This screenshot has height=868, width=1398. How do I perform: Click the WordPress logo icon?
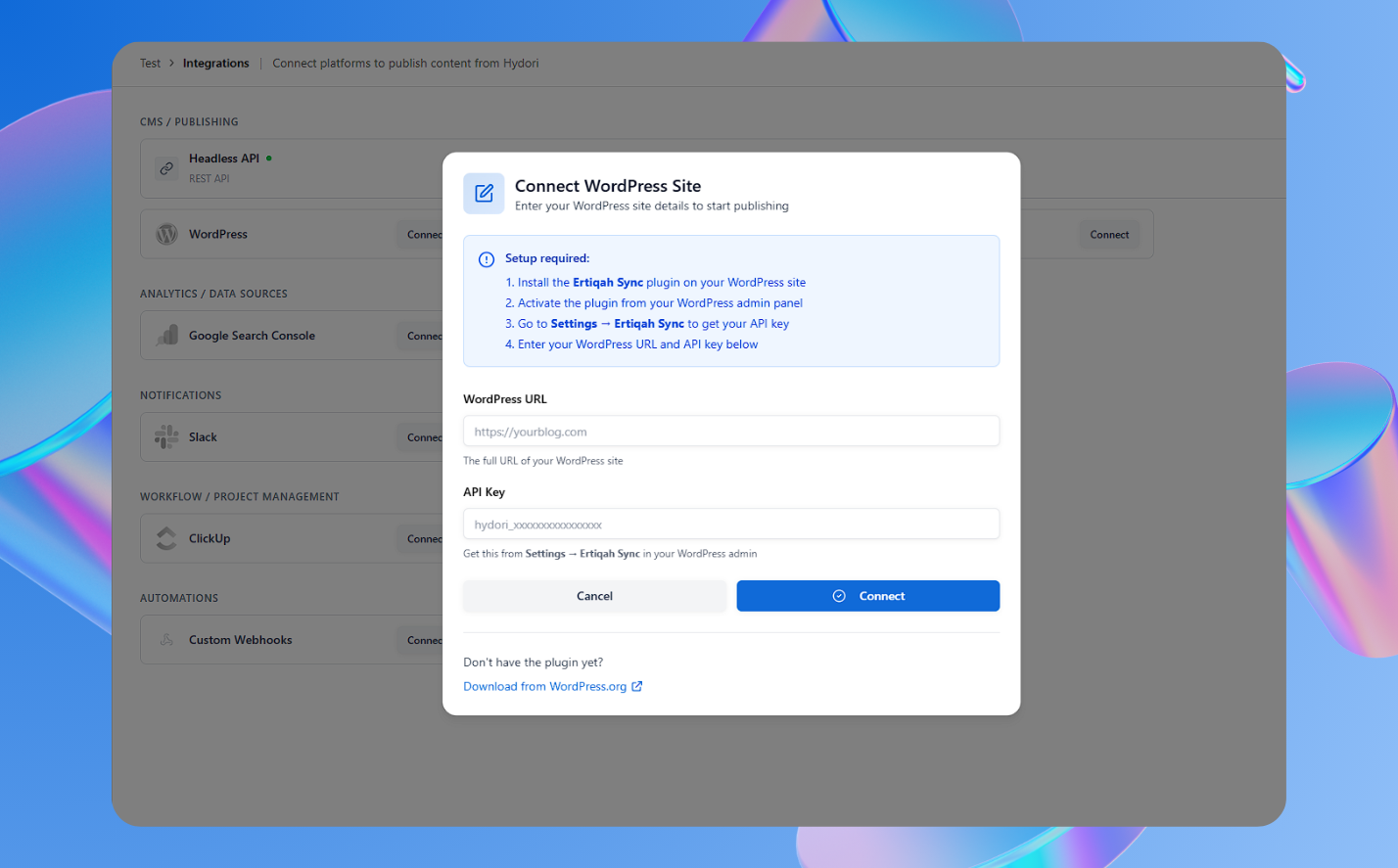tap(167, 234)
